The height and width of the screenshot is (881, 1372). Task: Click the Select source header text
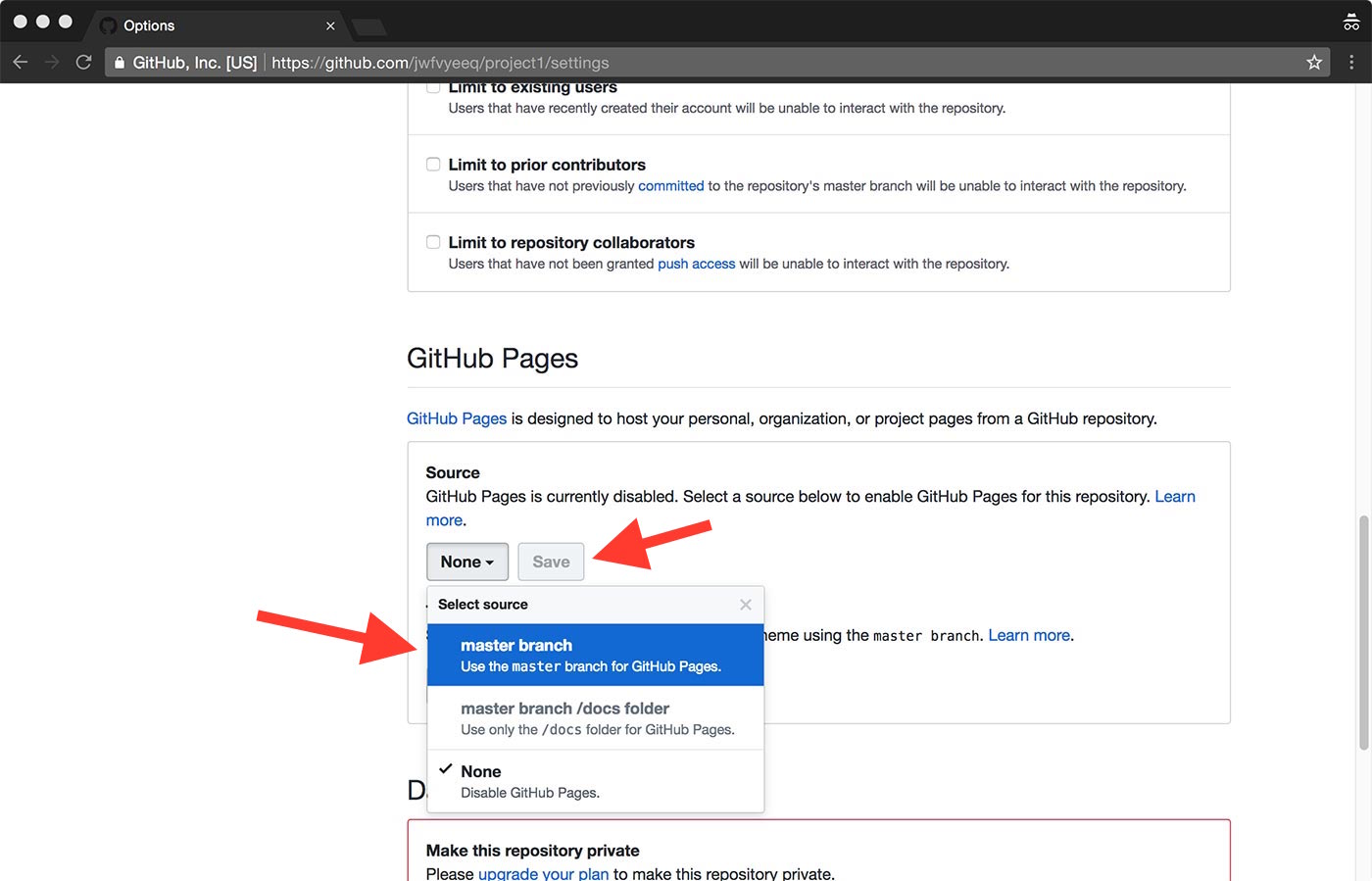click(x=483, y=605)
